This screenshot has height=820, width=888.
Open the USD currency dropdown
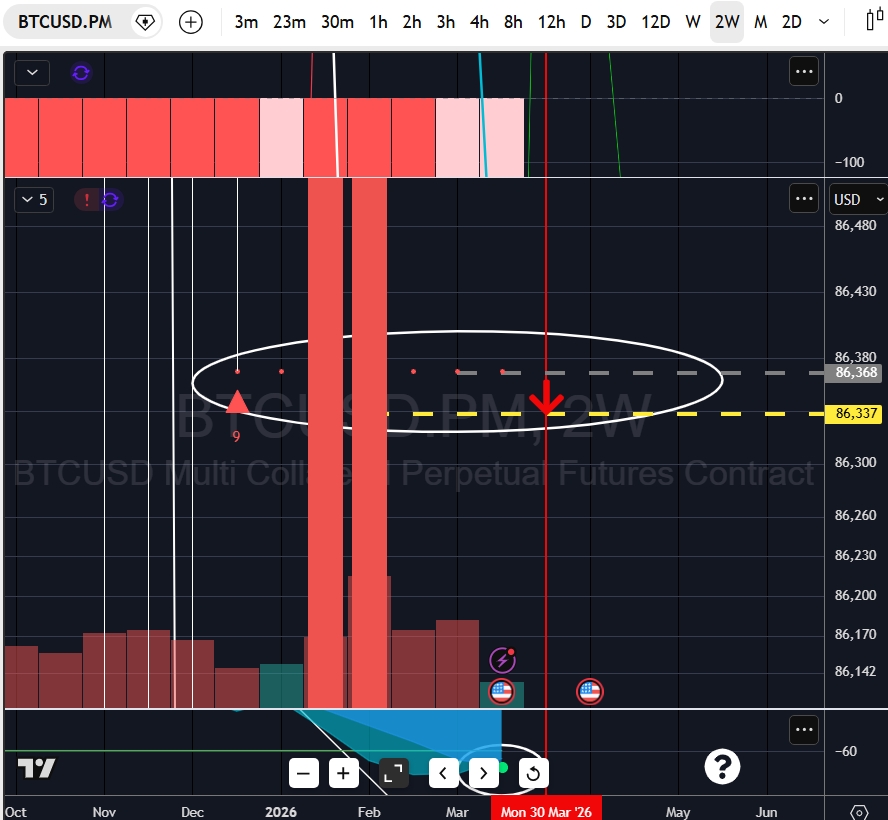pyautogui.click(x=859, y=199)
